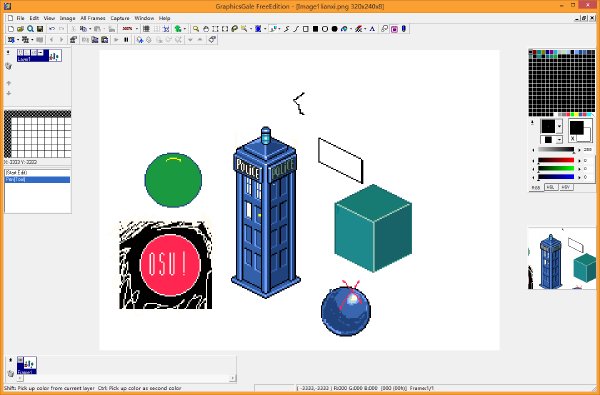Toggle the pink highlighted toolbar button

pyautogui.click(x=394, y=29)
